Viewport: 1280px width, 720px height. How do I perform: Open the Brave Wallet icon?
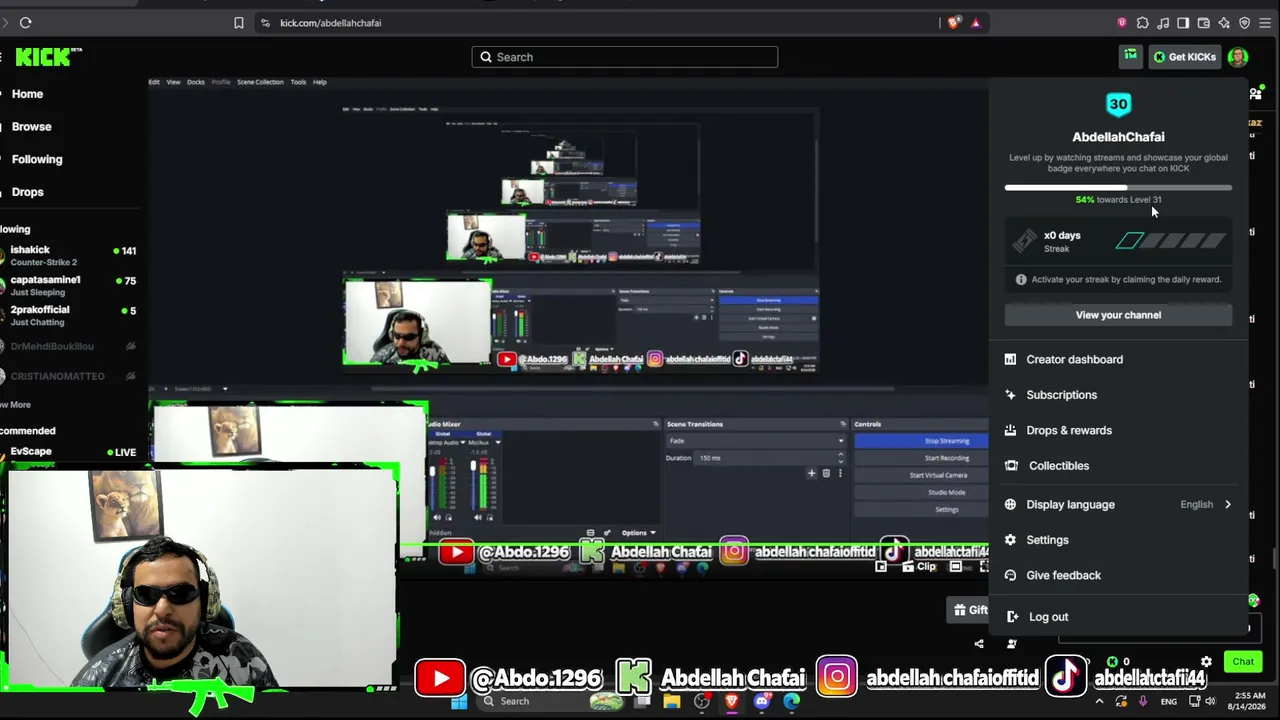[x=1204, y=23]
